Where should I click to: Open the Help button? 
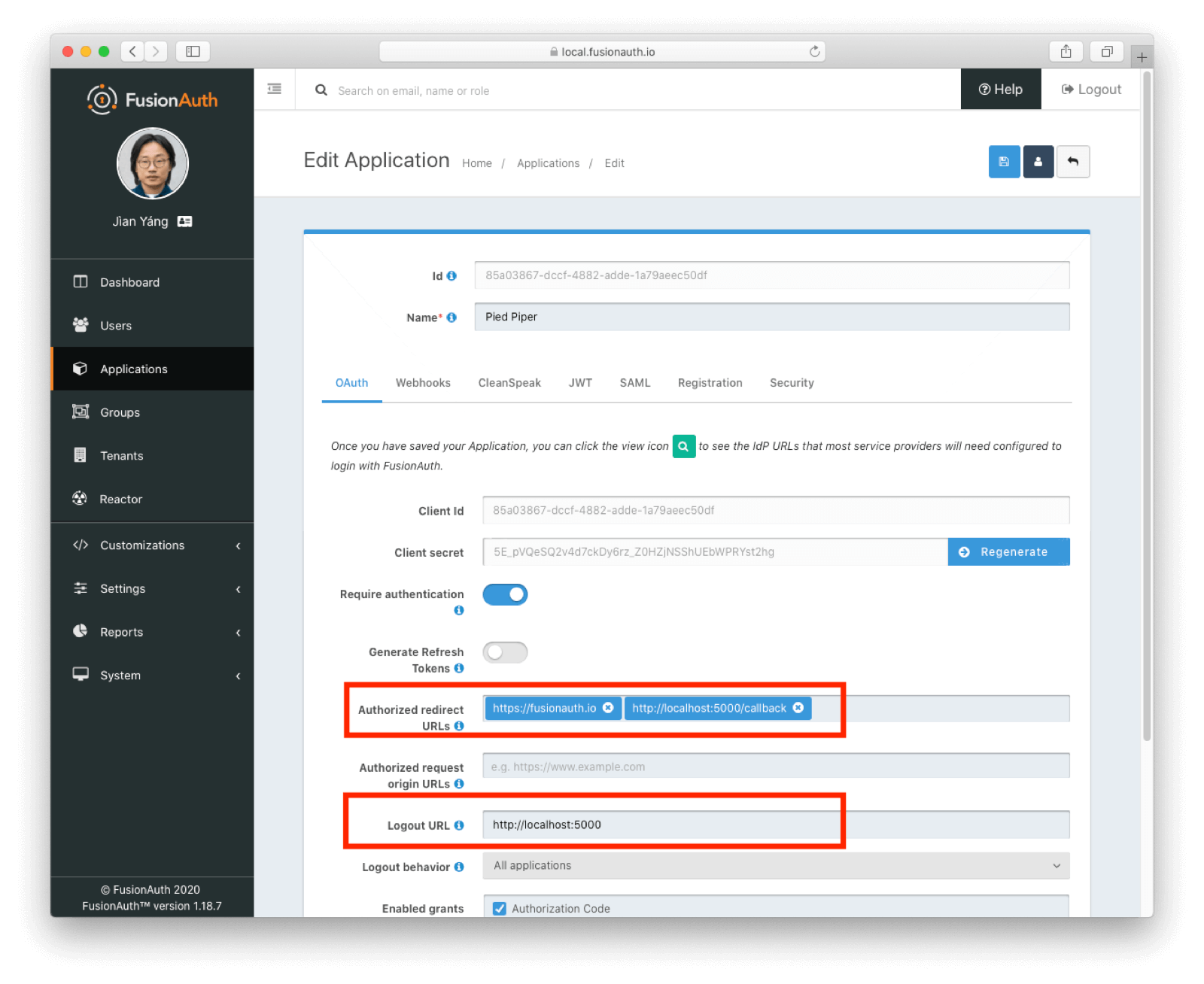click(x=1001, y=89)
